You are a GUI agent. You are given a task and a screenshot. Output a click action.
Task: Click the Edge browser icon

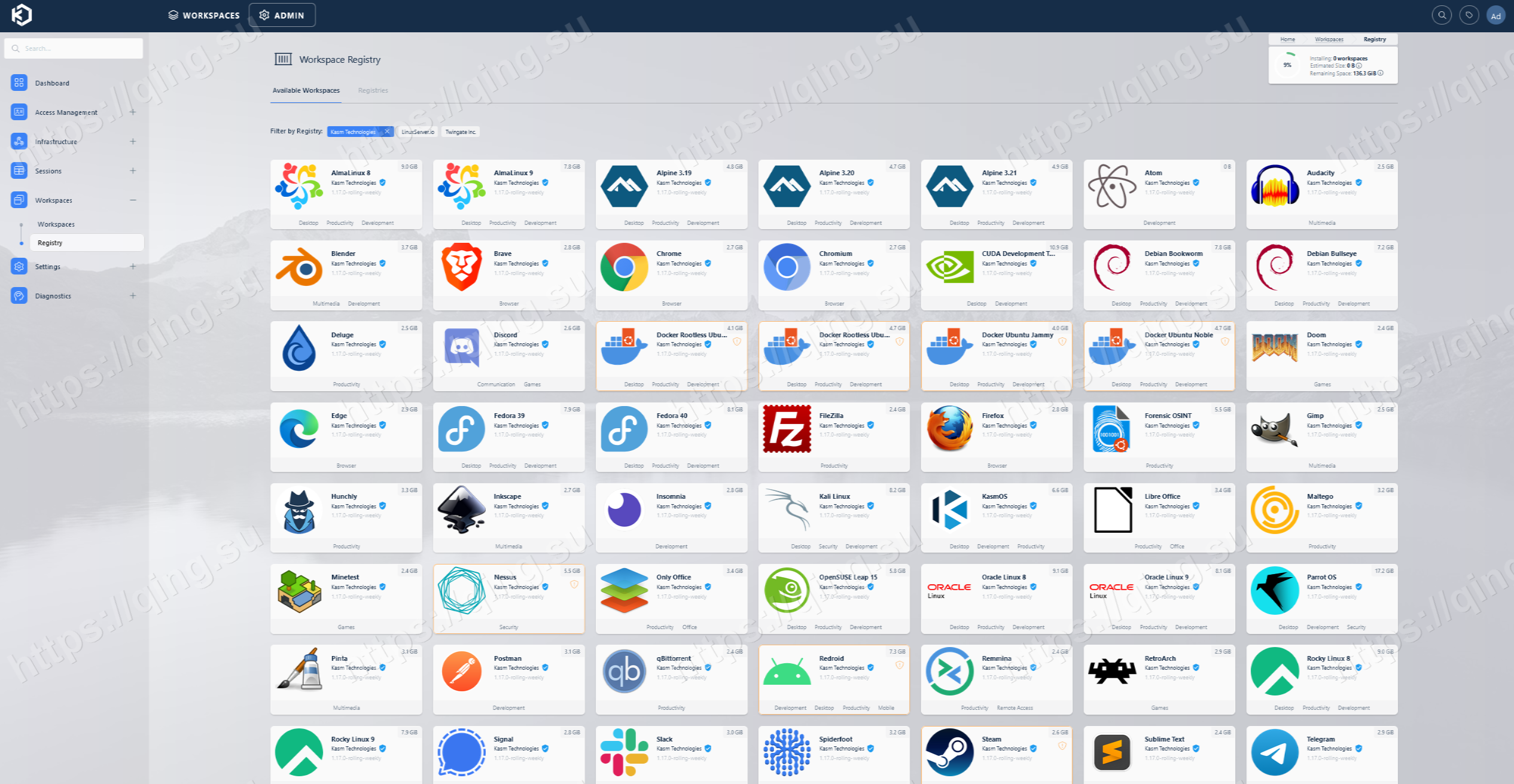[299, 429]
